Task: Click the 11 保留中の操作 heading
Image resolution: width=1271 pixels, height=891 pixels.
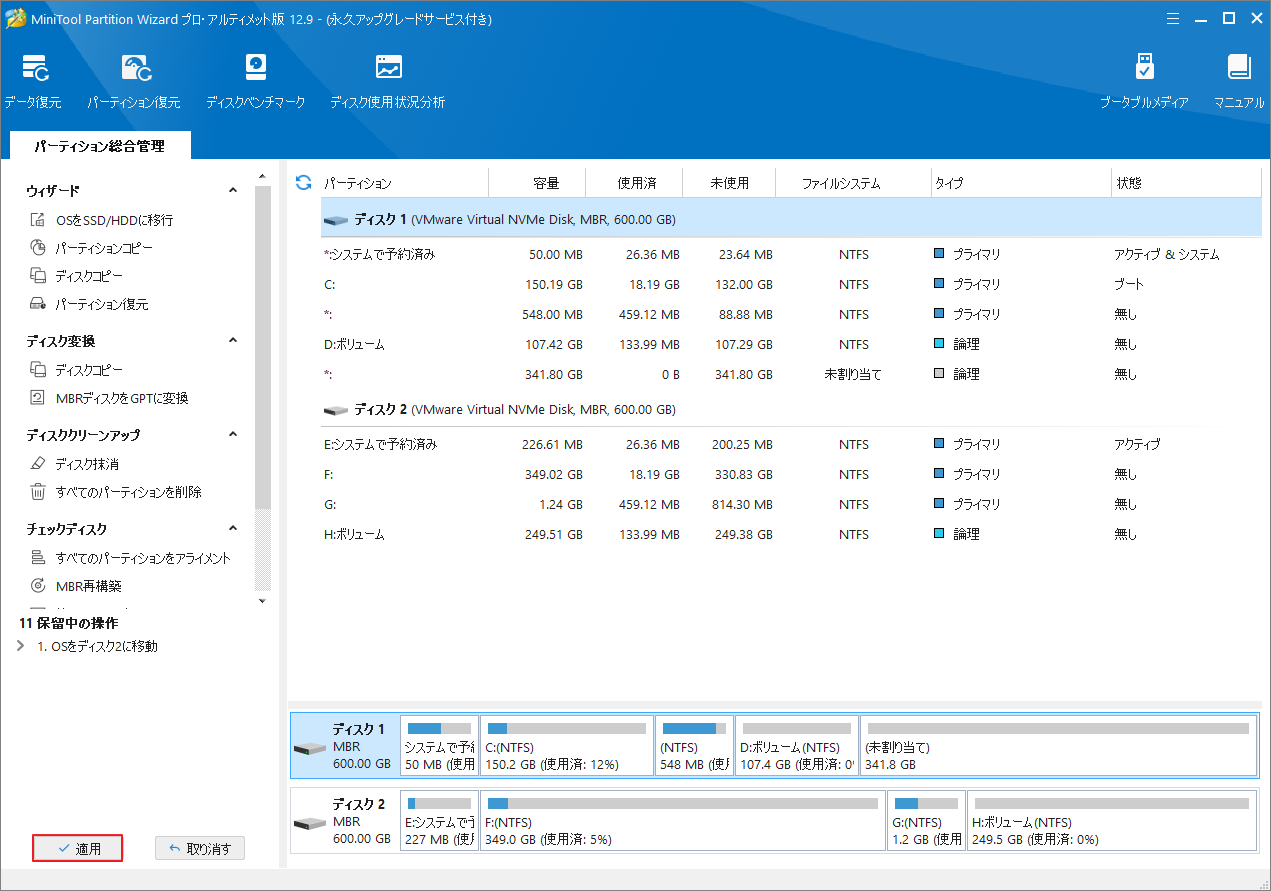Action: [x=68, y=623]
